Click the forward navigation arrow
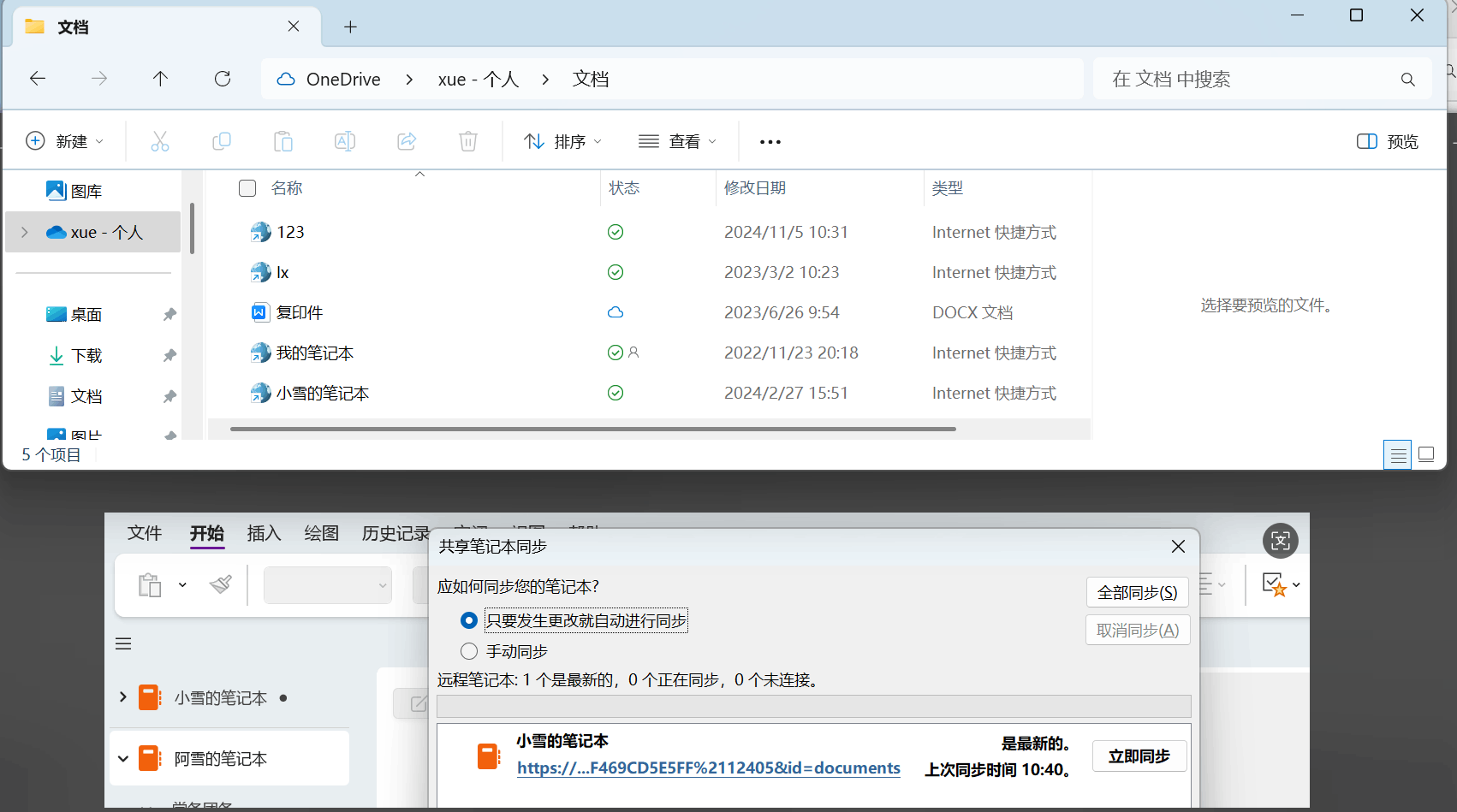The height and width of the screenshot is (812, 1457). [99, 79]
